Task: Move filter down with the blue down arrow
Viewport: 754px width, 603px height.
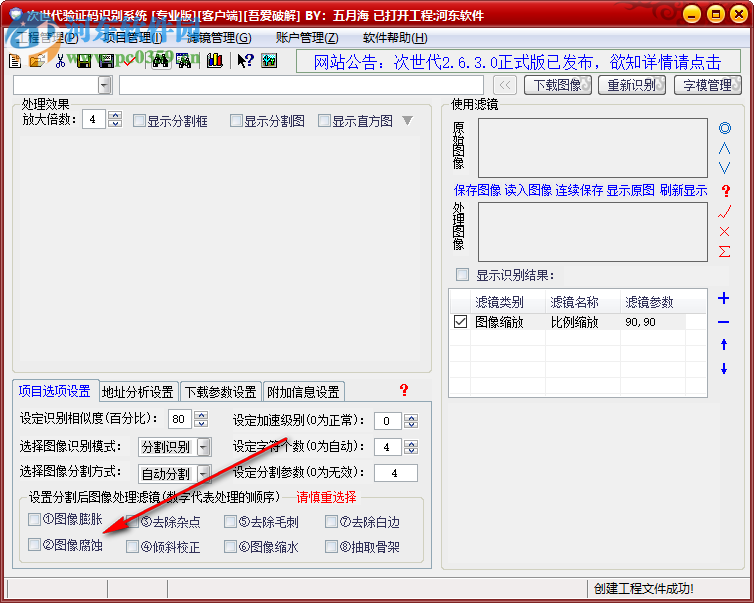Action: point(724,369)
